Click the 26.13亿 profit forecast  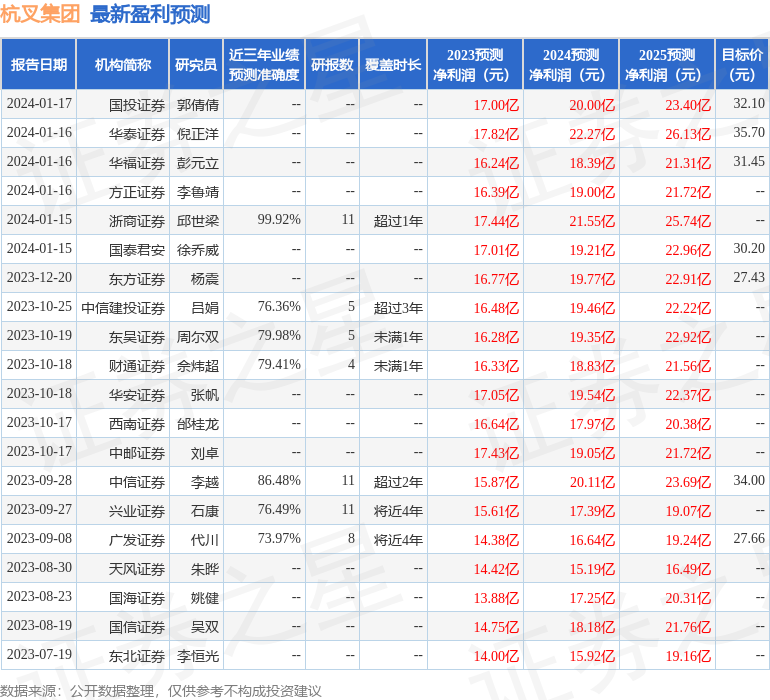tap(688, 134)
